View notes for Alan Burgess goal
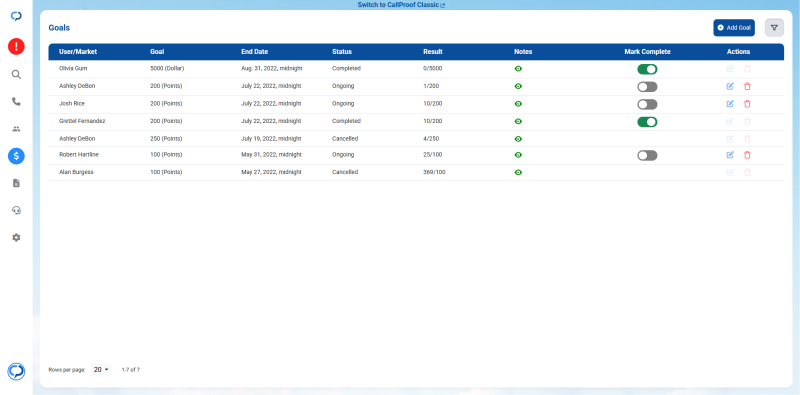This screenshot has width=800, height=395. click(x=518, y=172)
